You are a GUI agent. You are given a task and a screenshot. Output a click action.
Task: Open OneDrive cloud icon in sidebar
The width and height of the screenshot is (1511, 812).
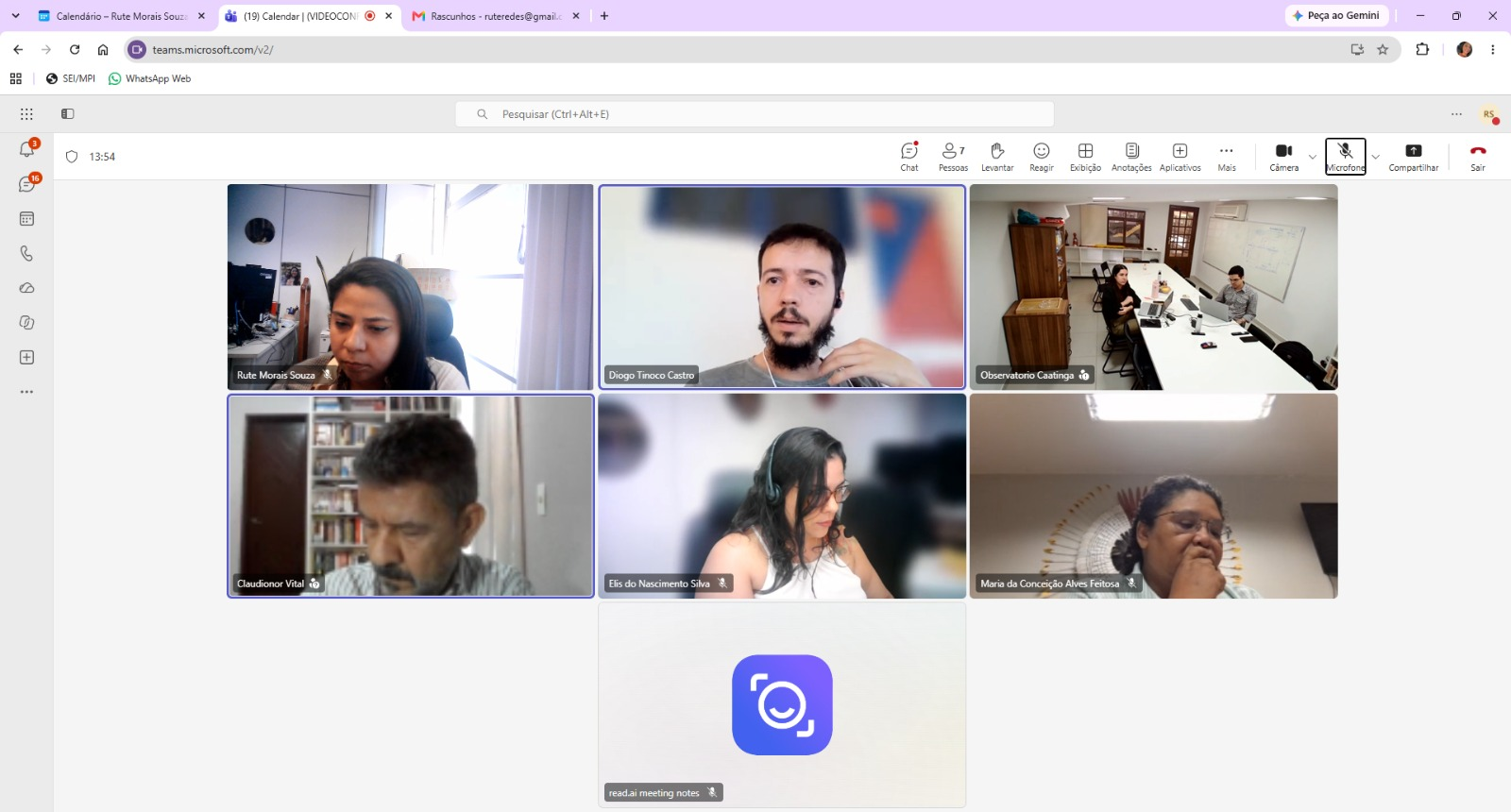(x=26, y=288)
